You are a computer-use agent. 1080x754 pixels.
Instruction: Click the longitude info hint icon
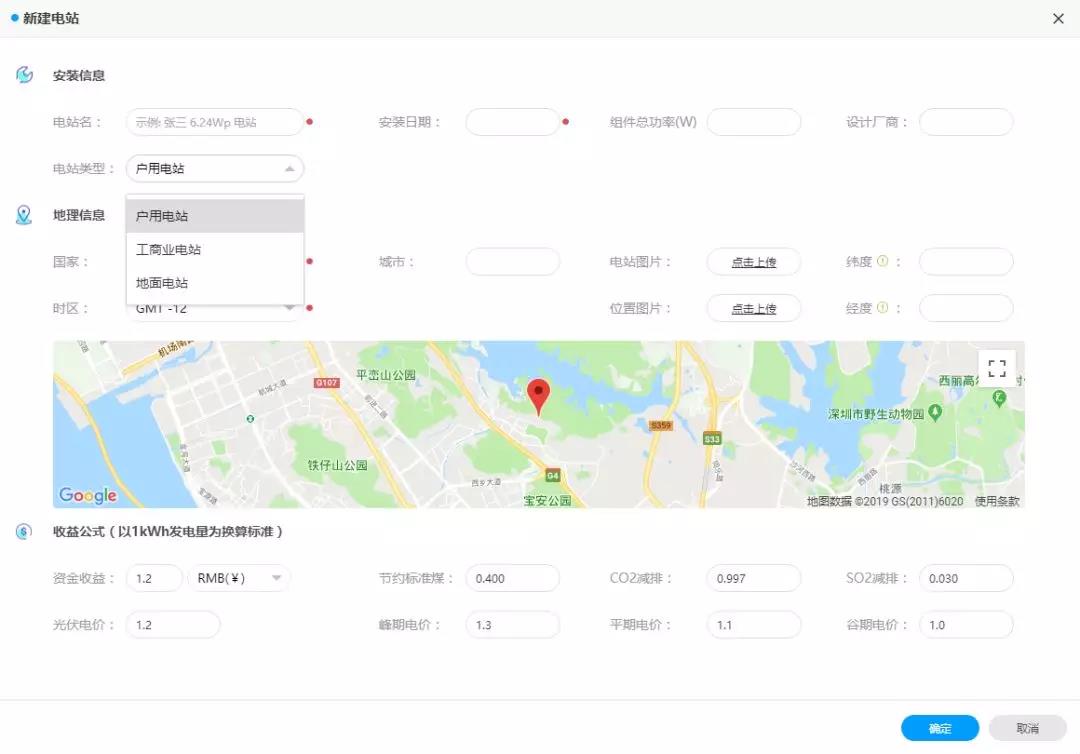[x=882, y=308]
